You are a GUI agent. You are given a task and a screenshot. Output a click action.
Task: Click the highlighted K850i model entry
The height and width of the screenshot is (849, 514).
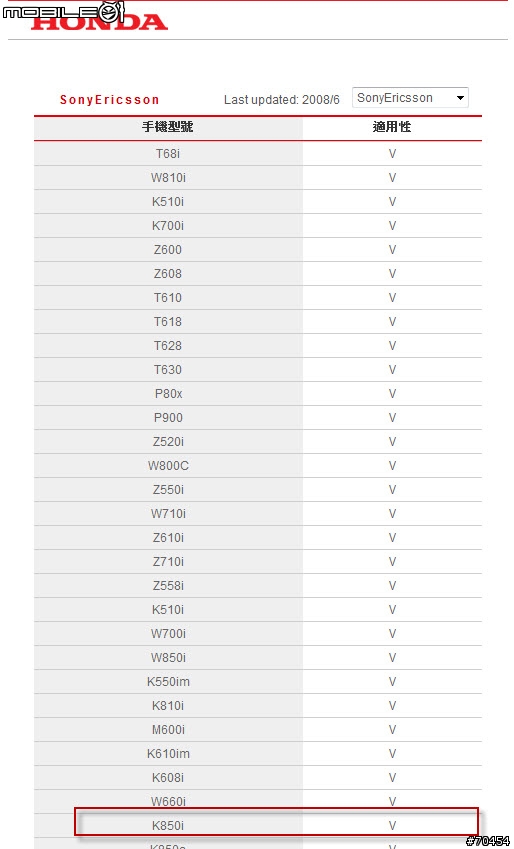coord(168,826)
